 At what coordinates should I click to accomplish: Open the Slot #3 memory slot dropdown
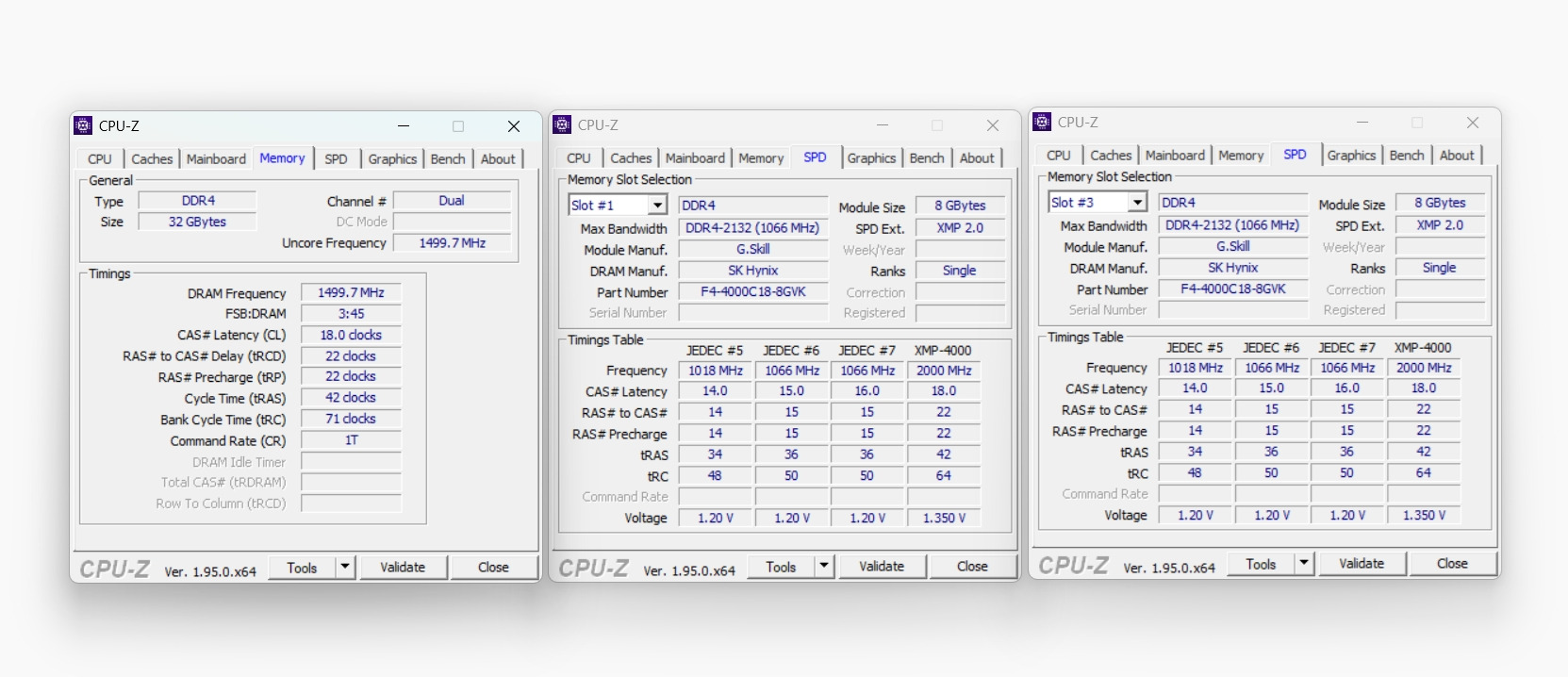pyautogui.click(x=1137, y=203)
